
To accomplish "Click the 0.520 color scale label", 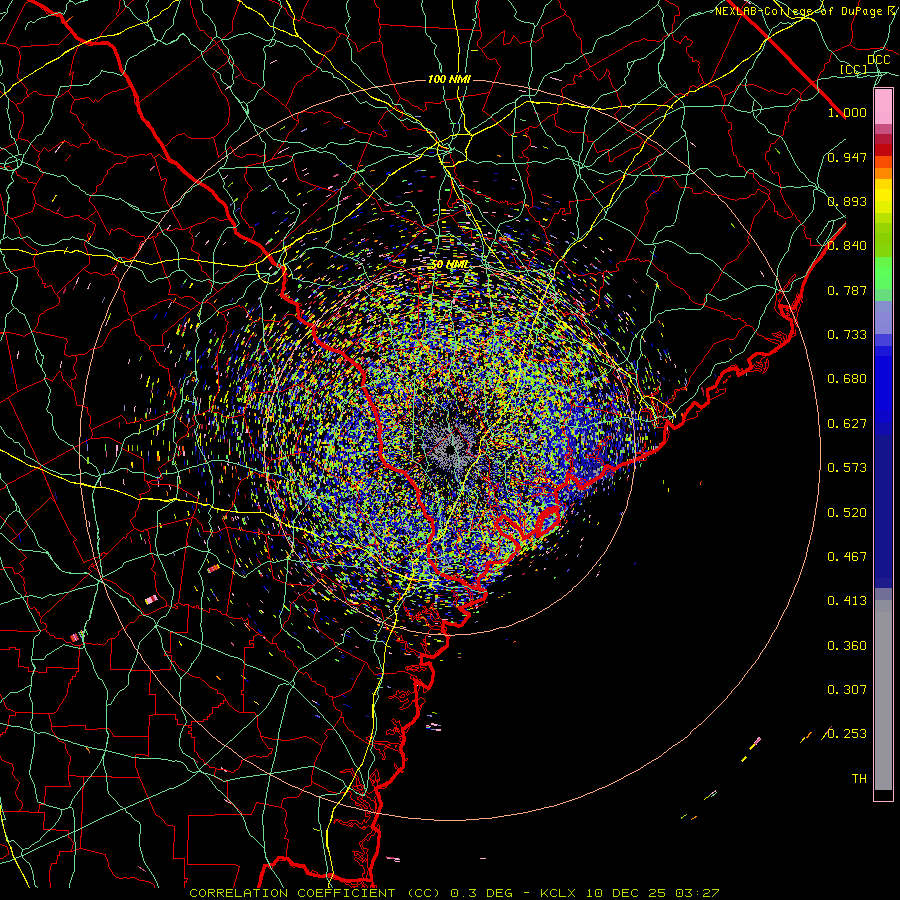I will (x=847, y=513).
